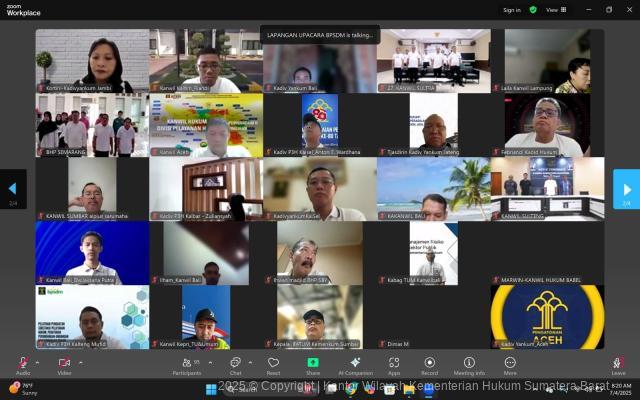The image size is (640, 400).
Task: Click the green encryption shield icon
Action: click(533, 10)
